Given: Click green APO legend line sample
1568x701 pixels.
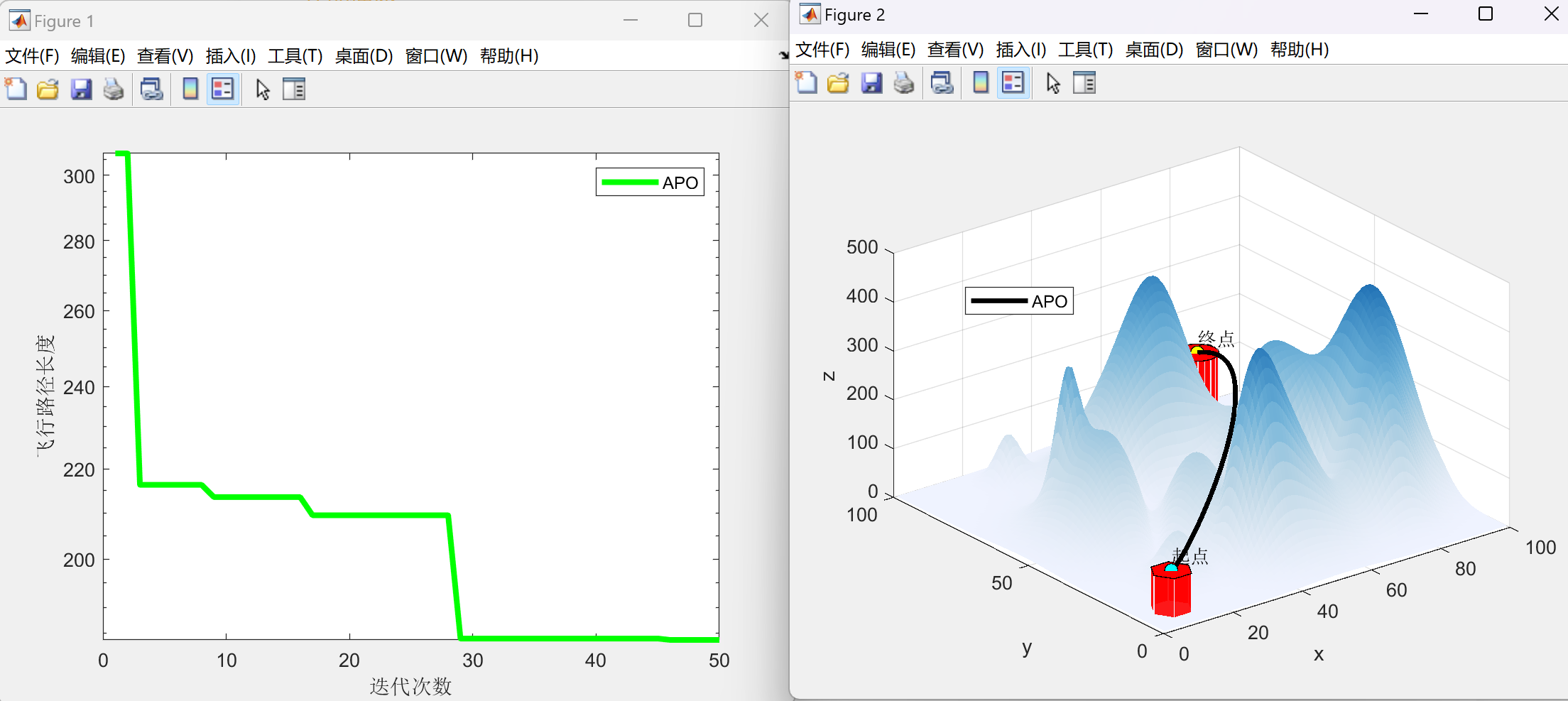Looking at the screenshot, I should tap(629, 183).
